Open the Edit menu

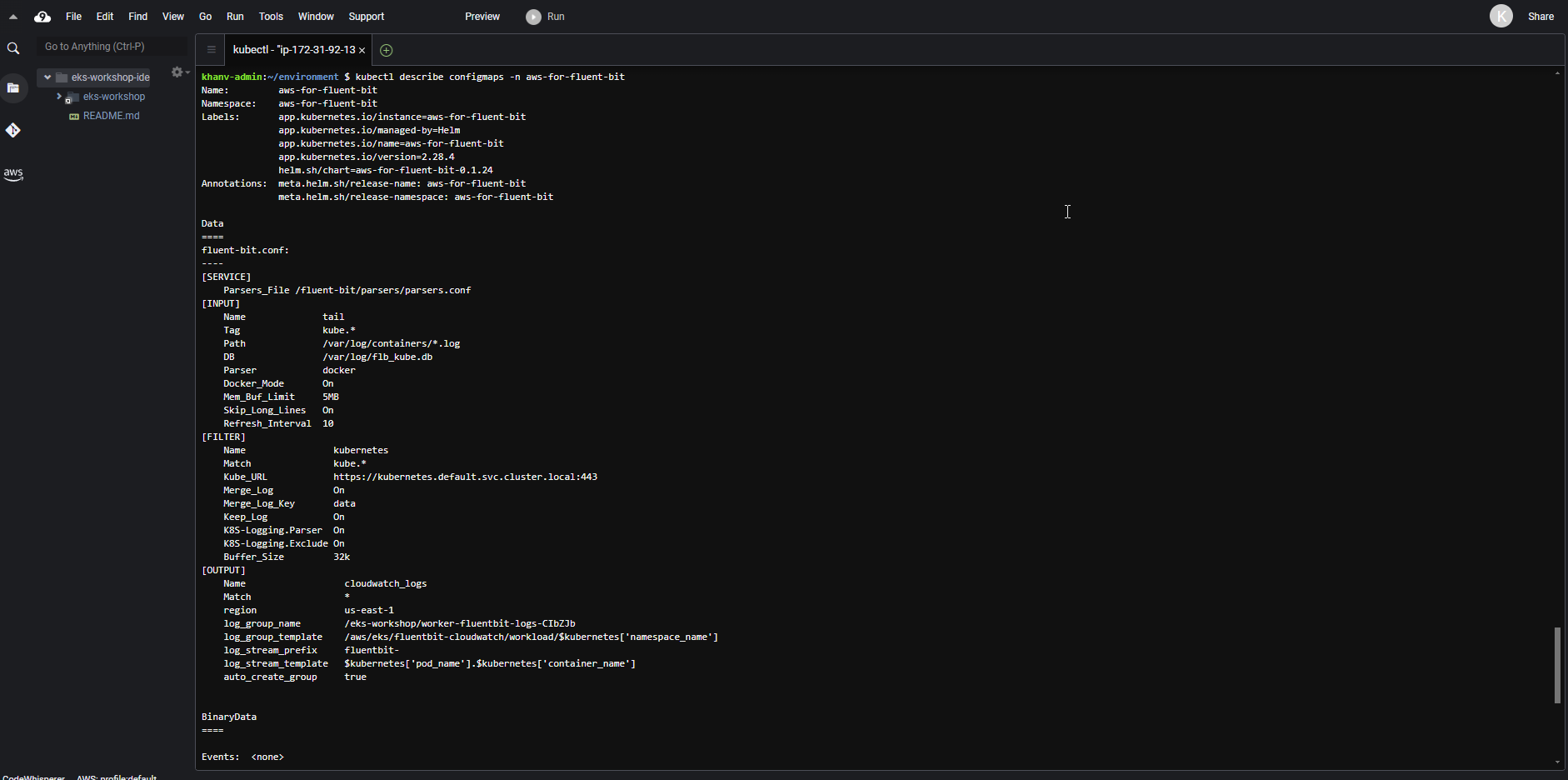coord(104,17)
